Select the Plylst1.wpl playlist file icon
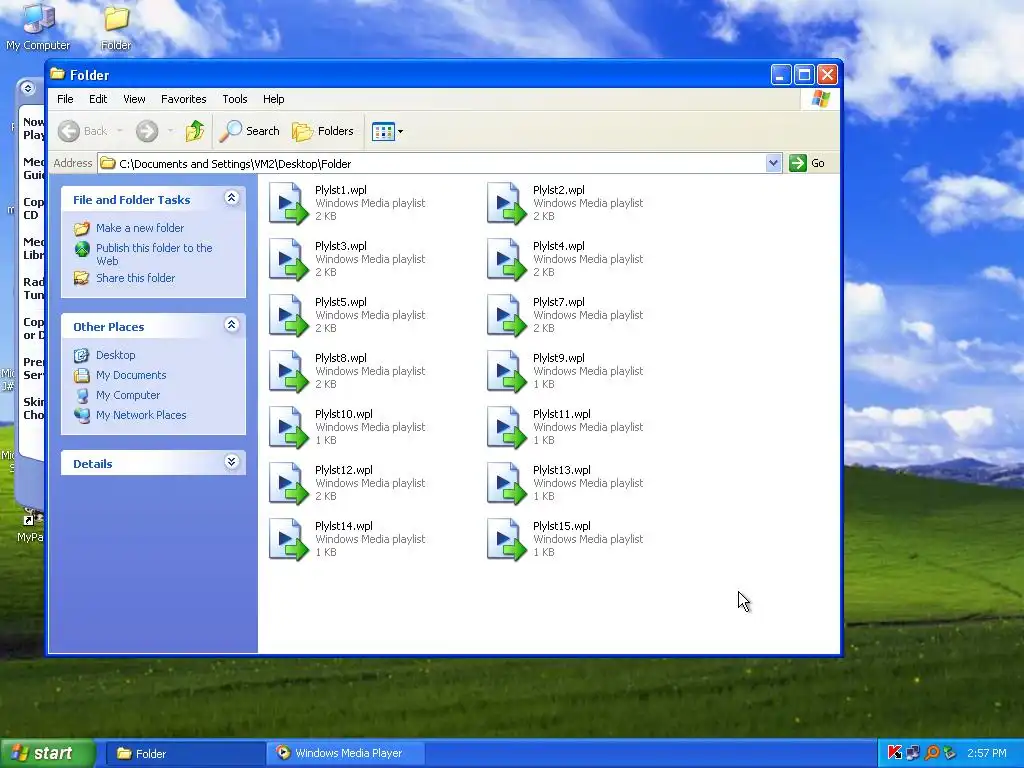This screenshot has height=768, width=1024. coord(288,204)
